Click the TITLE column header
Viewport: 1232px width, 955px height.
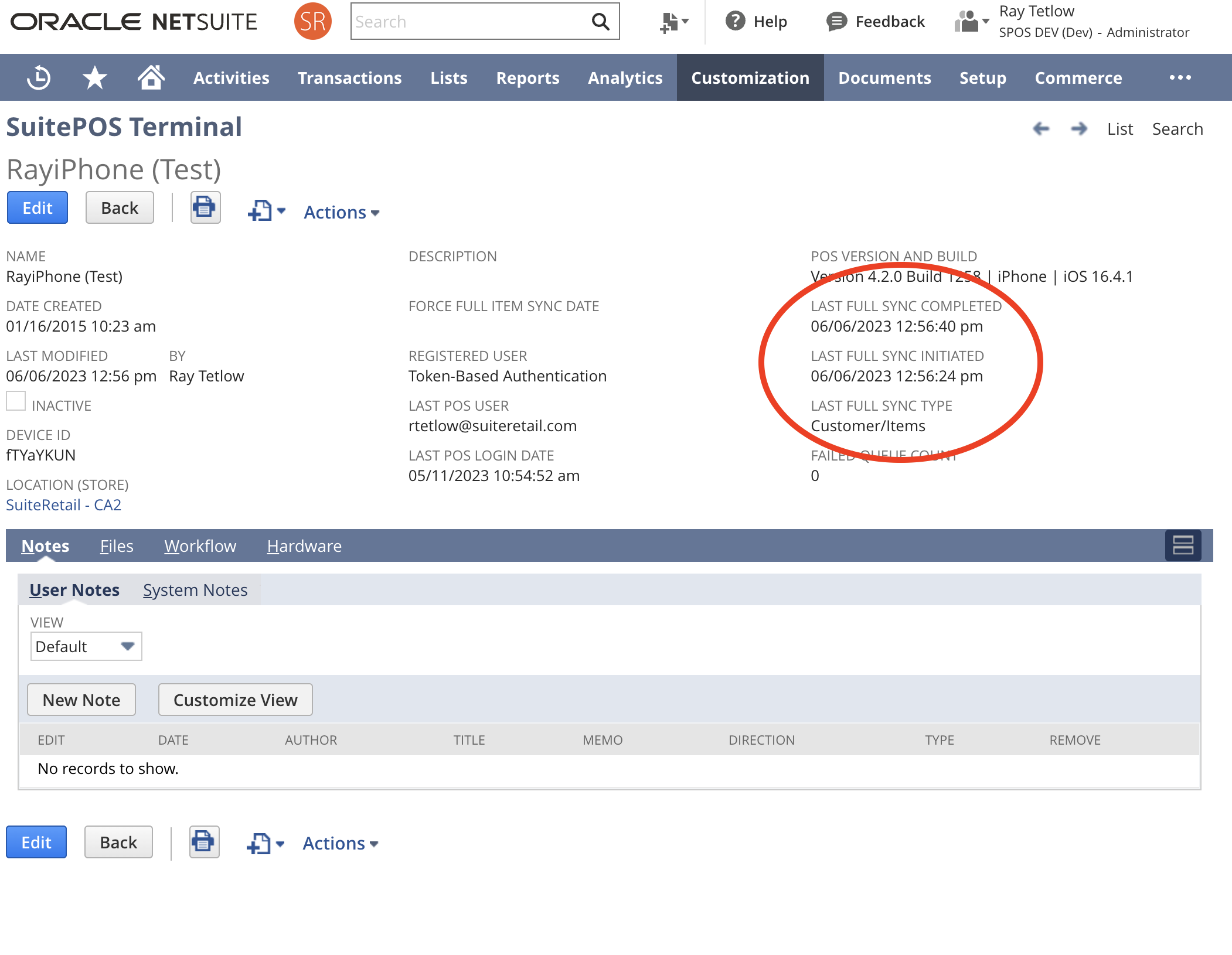[469, 740]
